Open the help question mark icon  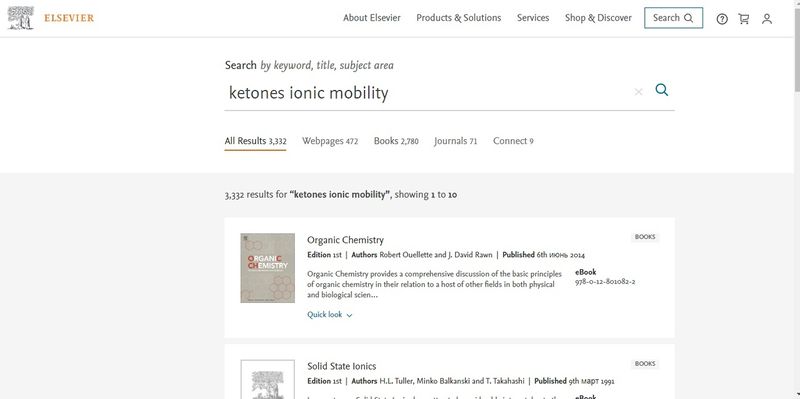click(x=722, y=19)
